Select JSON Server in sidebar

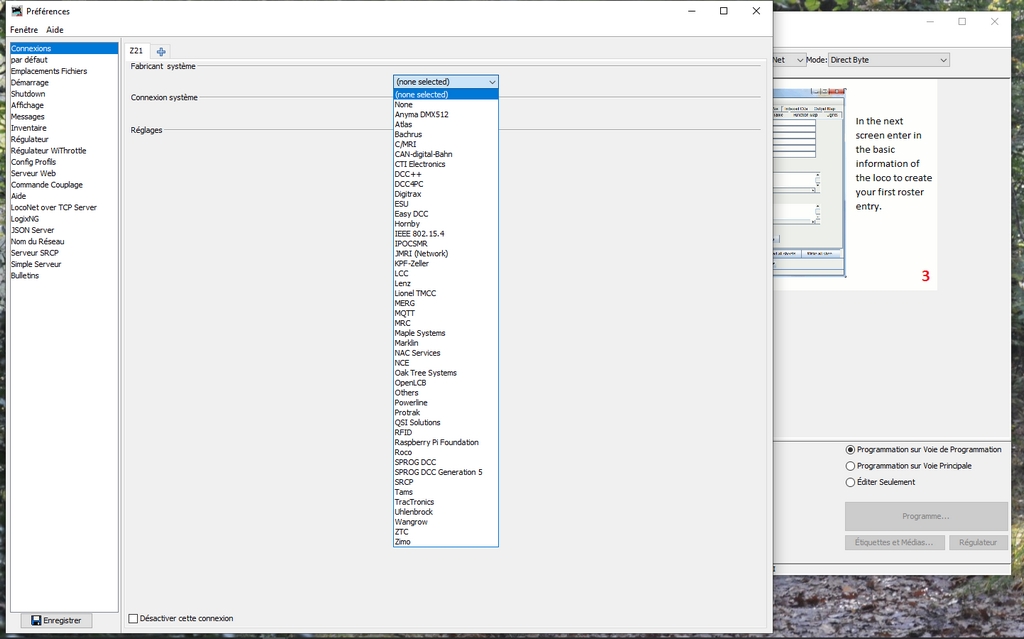tap(64, 230)
